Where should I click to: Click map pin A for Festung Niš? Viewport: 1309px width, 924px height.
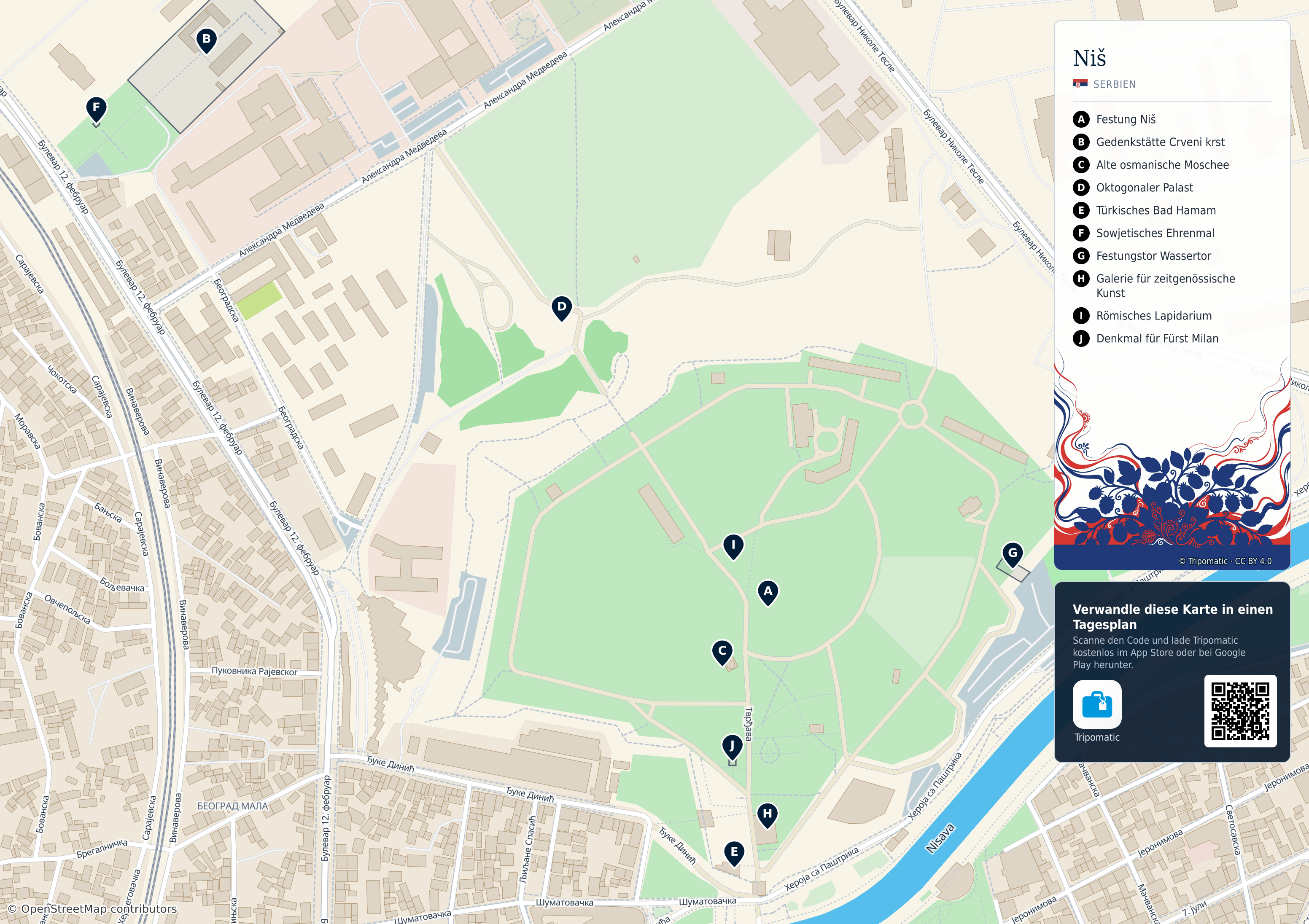click(x=768, y=593)
